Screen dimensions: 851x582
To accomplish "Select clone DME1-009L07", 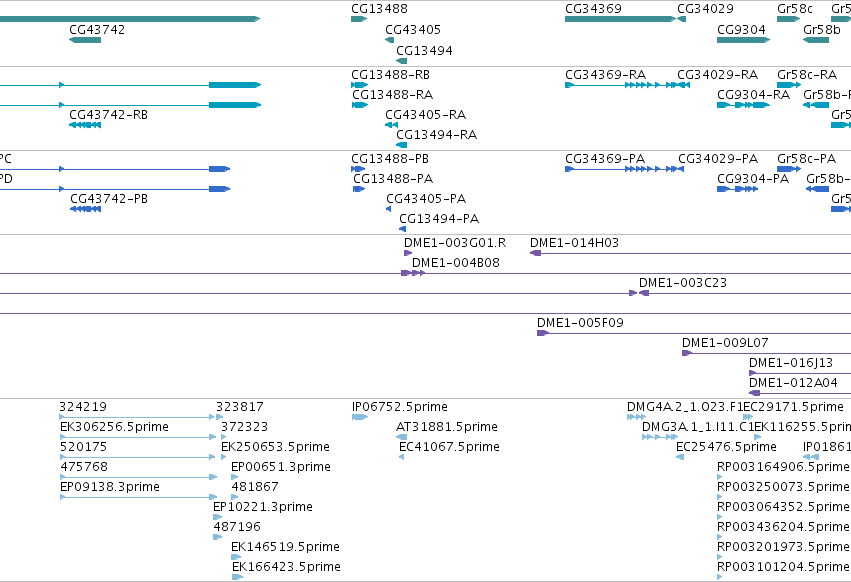I will click(766, 353).
